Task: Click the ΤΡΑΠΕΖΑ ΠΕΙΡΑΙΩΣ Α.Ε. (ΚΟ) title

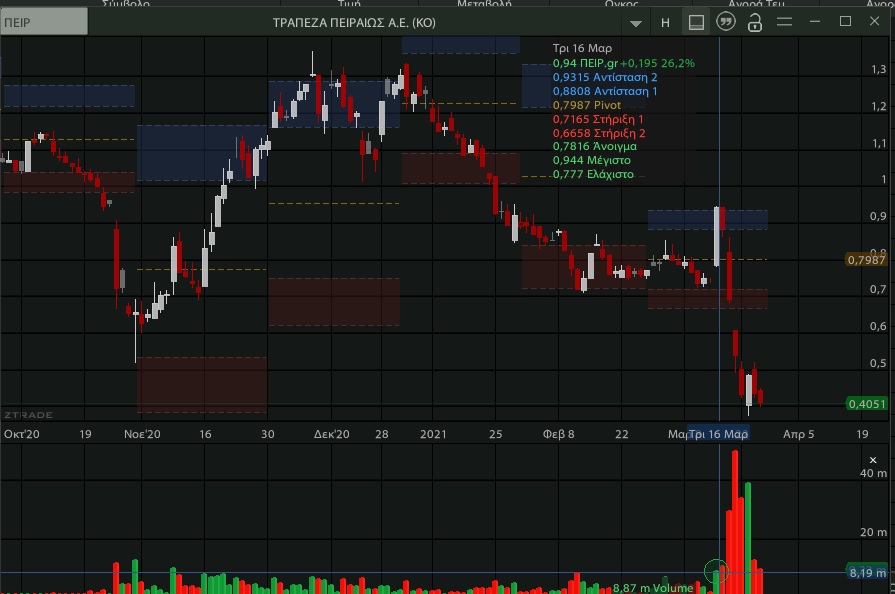Action: (x=354, y=23)
